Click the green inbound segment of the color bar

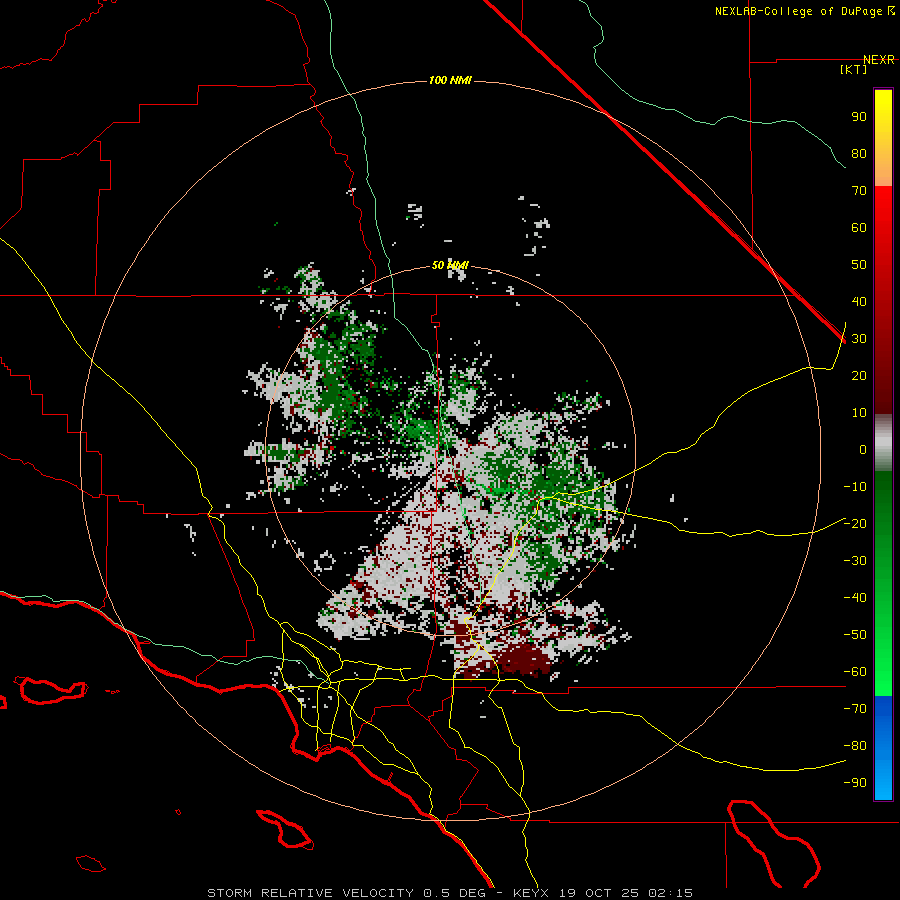point(883,583)
